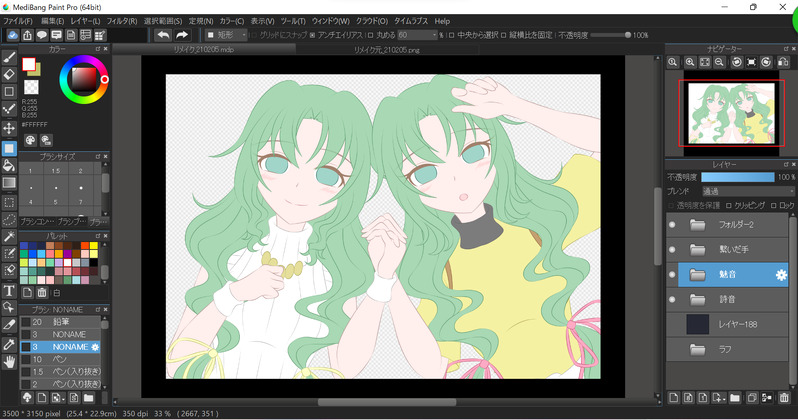Flip view icon in Navigator panel
Viewport: 798px width, 420px height.
point(783,62)
